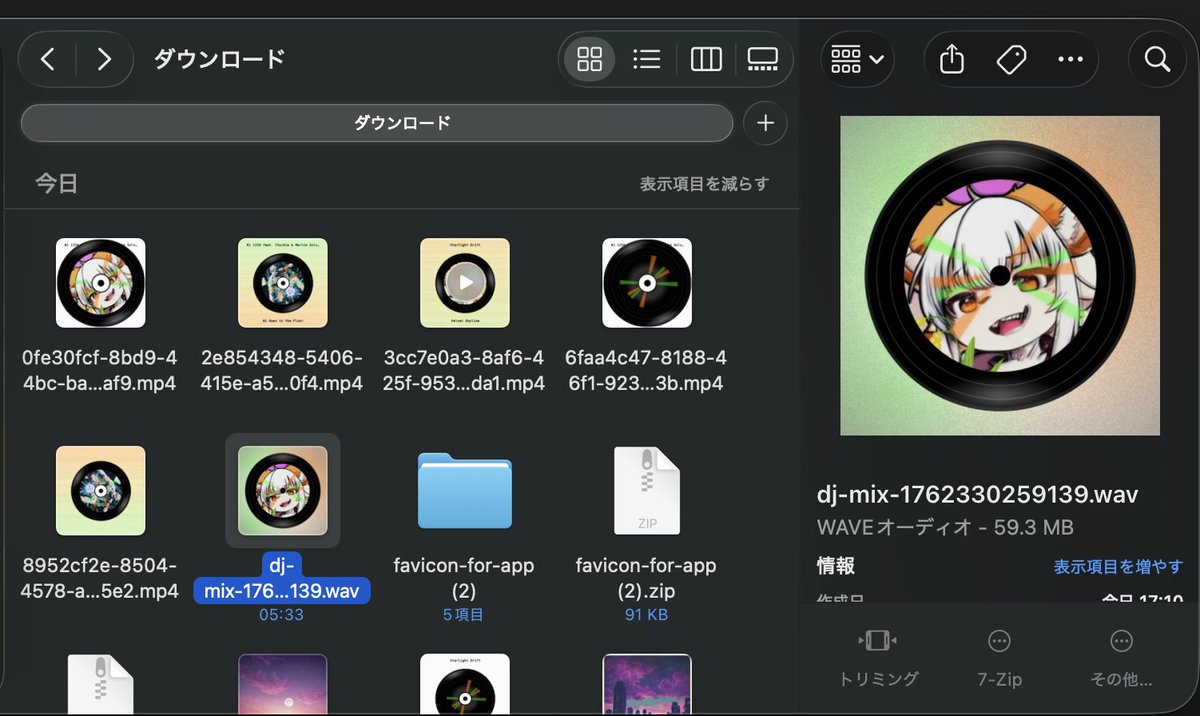The width and height of the screenshot is (1200, 716).
Task: Go back with the left chevron button
Action: click(x=47, y=59)
